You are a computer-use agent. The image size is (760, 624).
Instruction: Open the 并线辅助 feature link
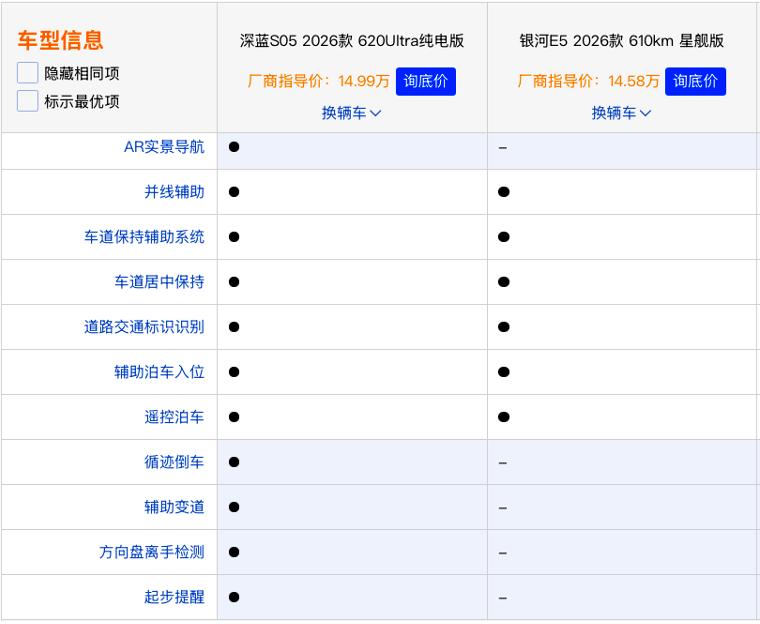tap(174, 192)
